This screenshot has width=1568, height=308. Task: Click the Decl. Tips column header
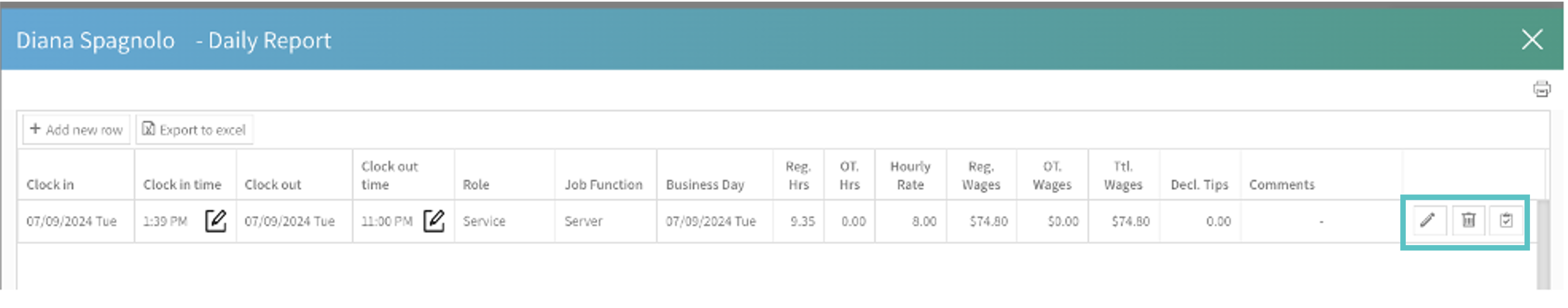(1199, 185)
